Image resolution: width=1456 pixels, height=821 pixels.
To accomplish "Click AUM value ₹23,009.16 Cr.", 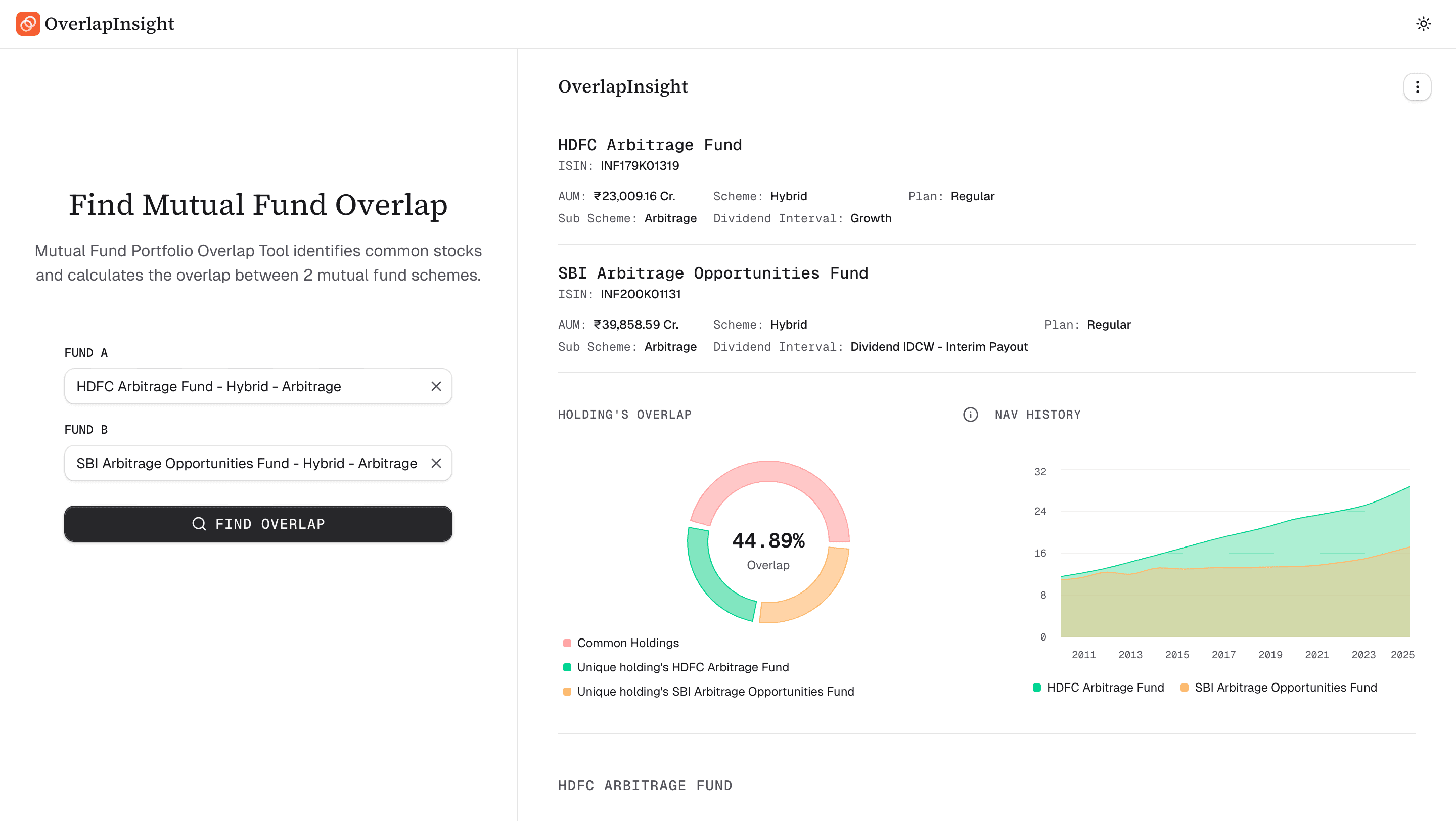I will [634, 196].
